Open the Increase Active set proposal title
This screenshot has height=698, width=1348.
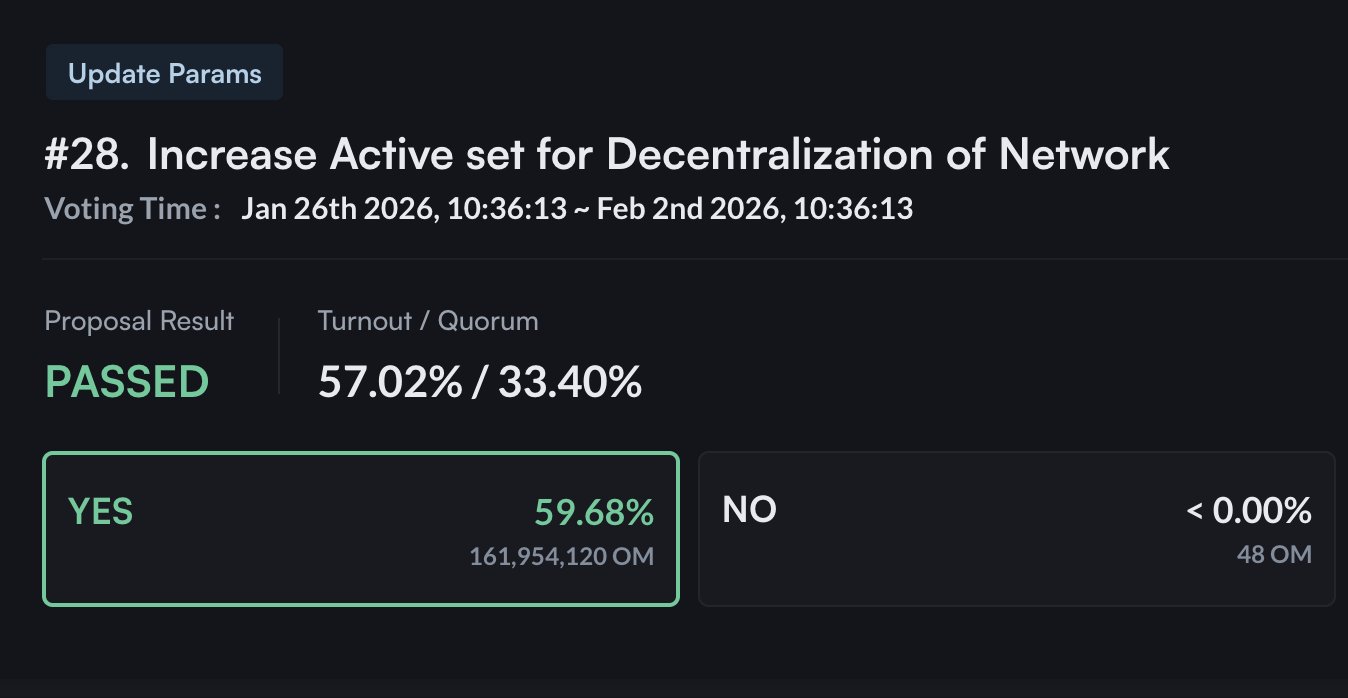coord(658,155)
